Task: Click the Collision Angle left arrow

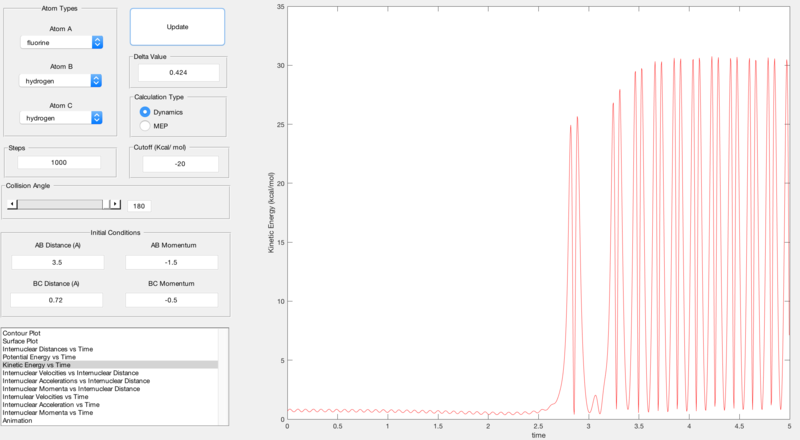Action: point(12,204)
